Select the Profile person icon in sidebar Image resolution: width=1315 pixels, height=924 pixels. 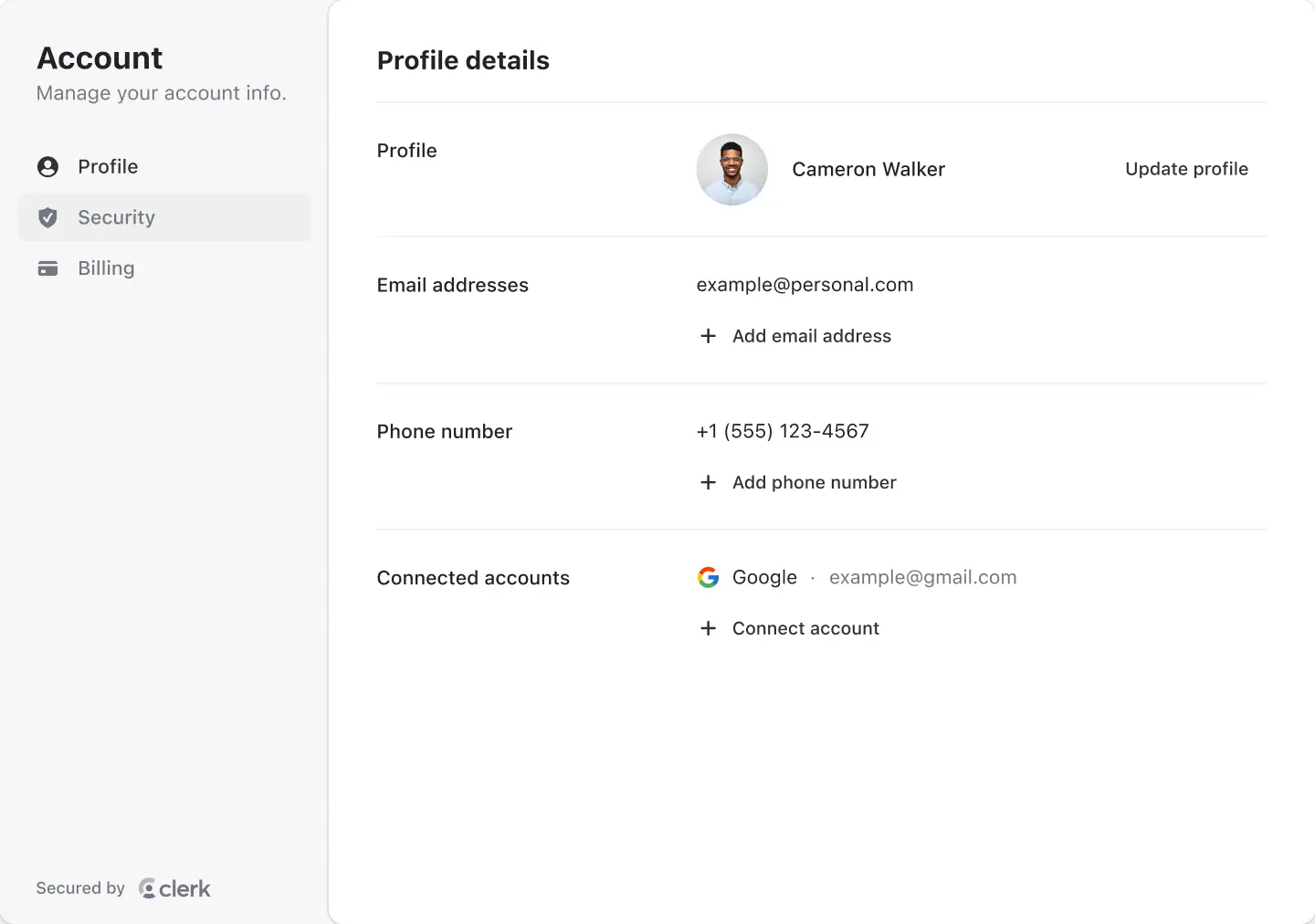(47, 166)
